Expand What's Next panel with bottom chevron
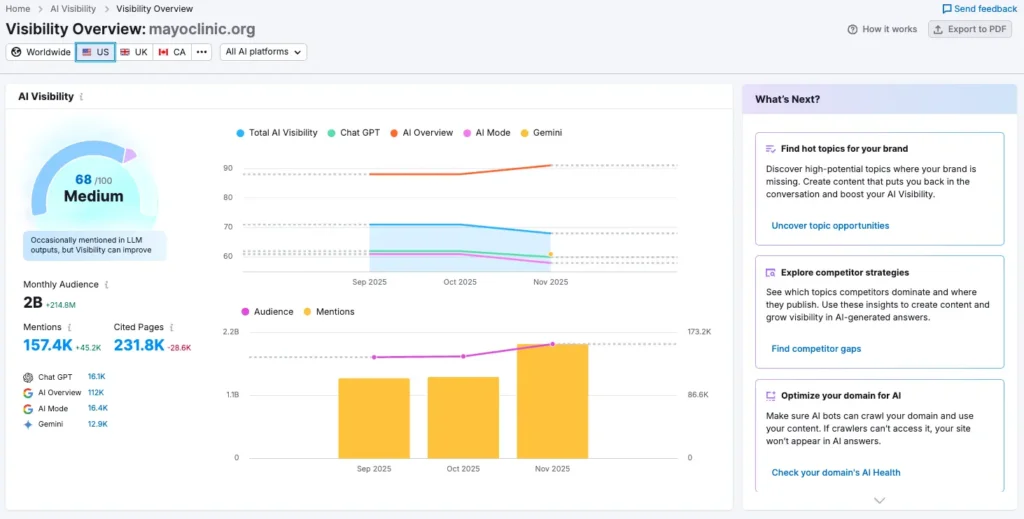This screenshot has height=519, width=1024. (x=880, y=501)
